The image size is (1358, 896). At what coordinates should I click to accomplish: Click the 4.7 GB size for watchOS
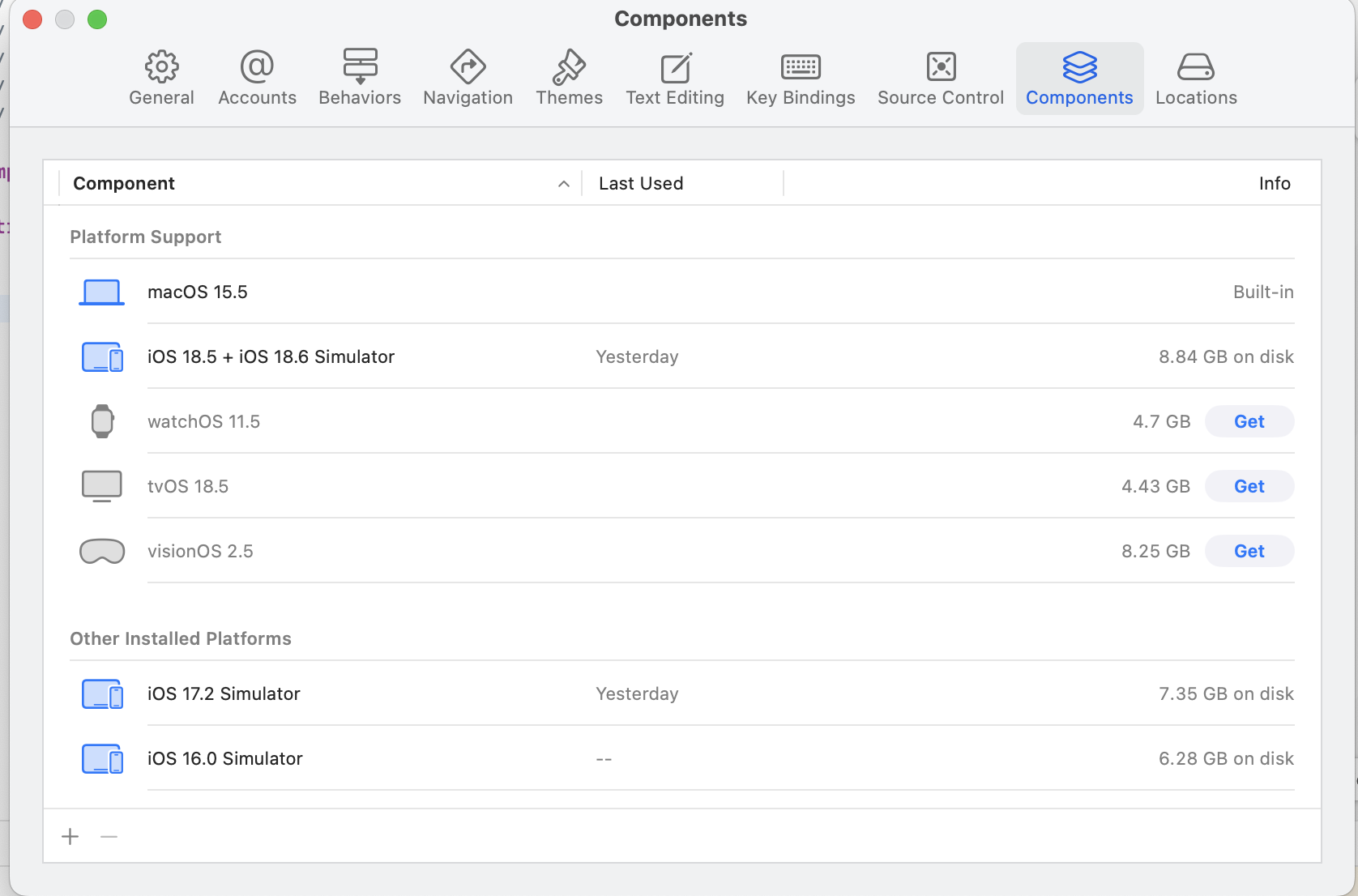coord(1162,421)
